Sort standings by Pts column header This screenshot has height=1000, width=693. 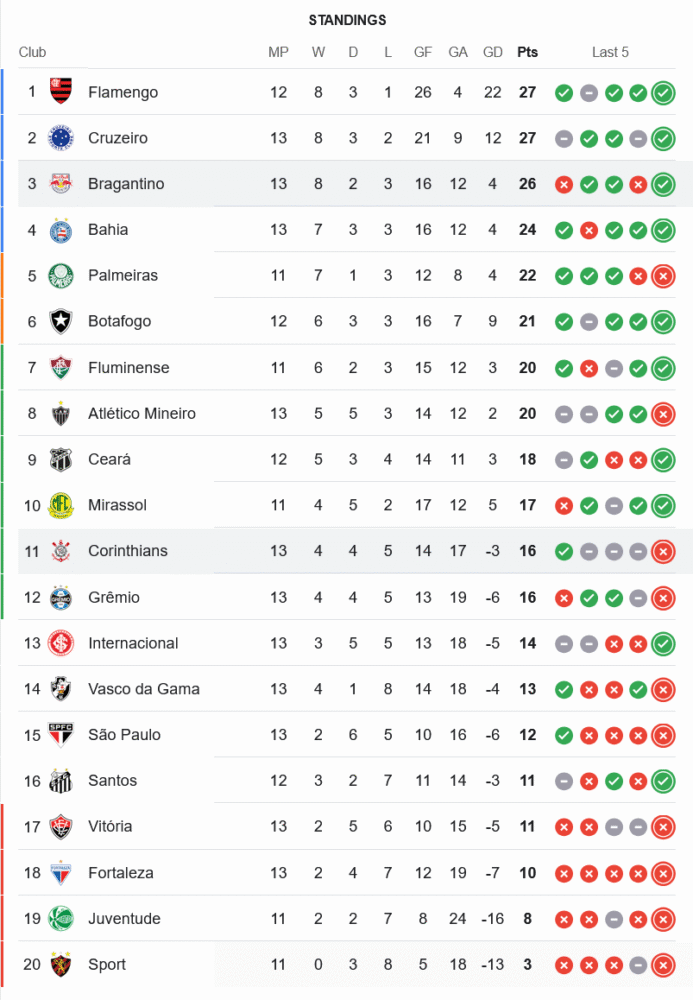click(527, 52)
